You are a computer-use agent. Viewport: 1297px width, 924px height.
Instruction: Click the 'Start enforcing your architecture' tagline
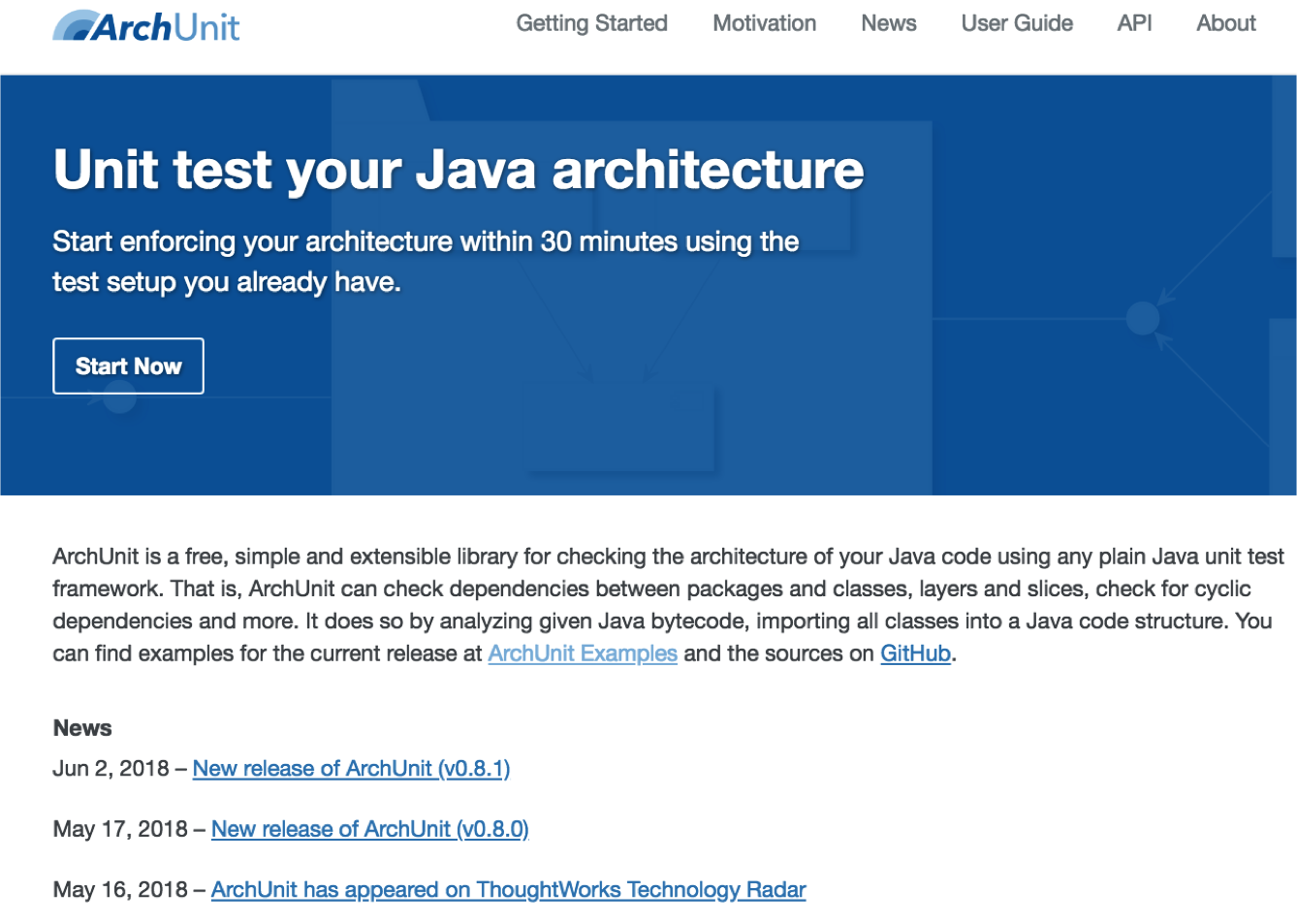pyautogui.click(x=426, y=262)
